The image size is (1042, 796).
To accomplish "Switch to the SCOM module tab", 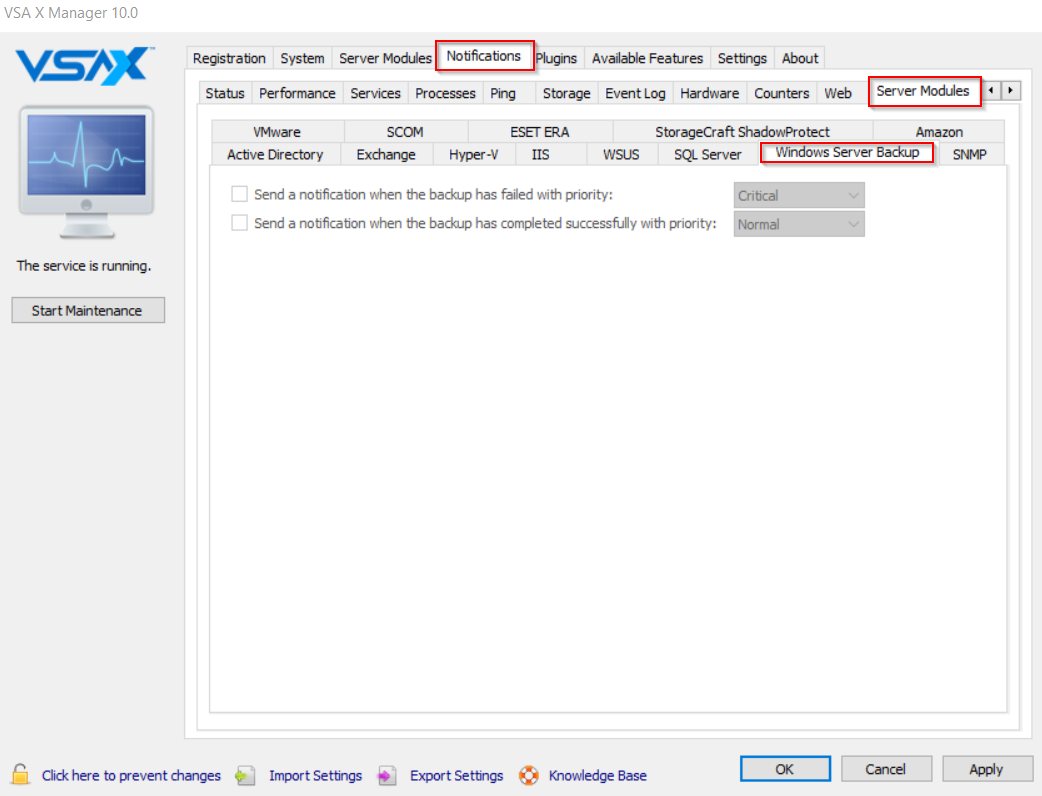I will (x=405, y=132).
